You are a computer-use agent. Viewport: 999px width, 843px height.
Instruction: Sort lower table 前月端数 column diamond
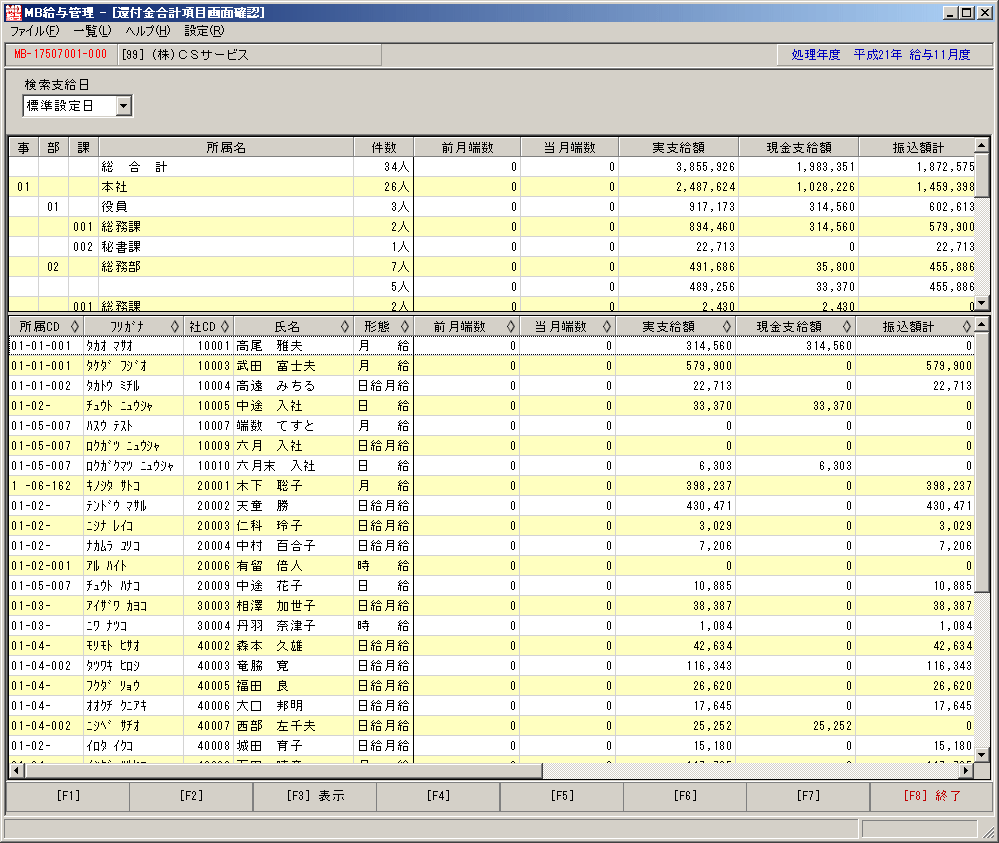tap(510, 327)
